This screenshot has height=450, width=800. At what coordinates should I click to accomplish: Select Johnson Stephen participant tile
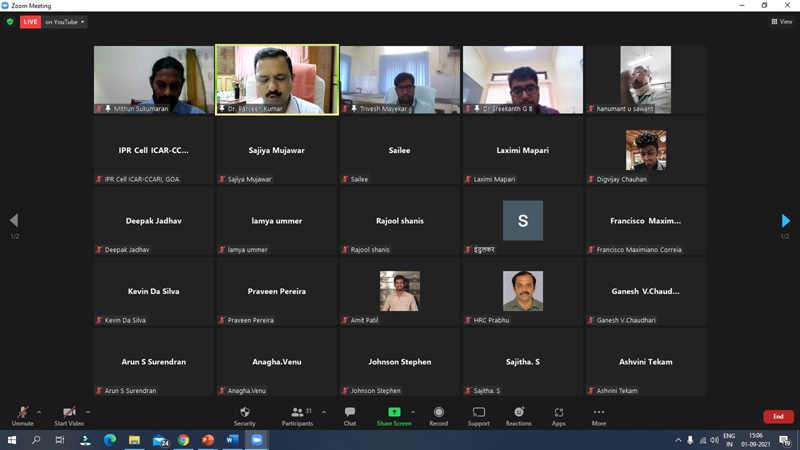pos(400,362)
